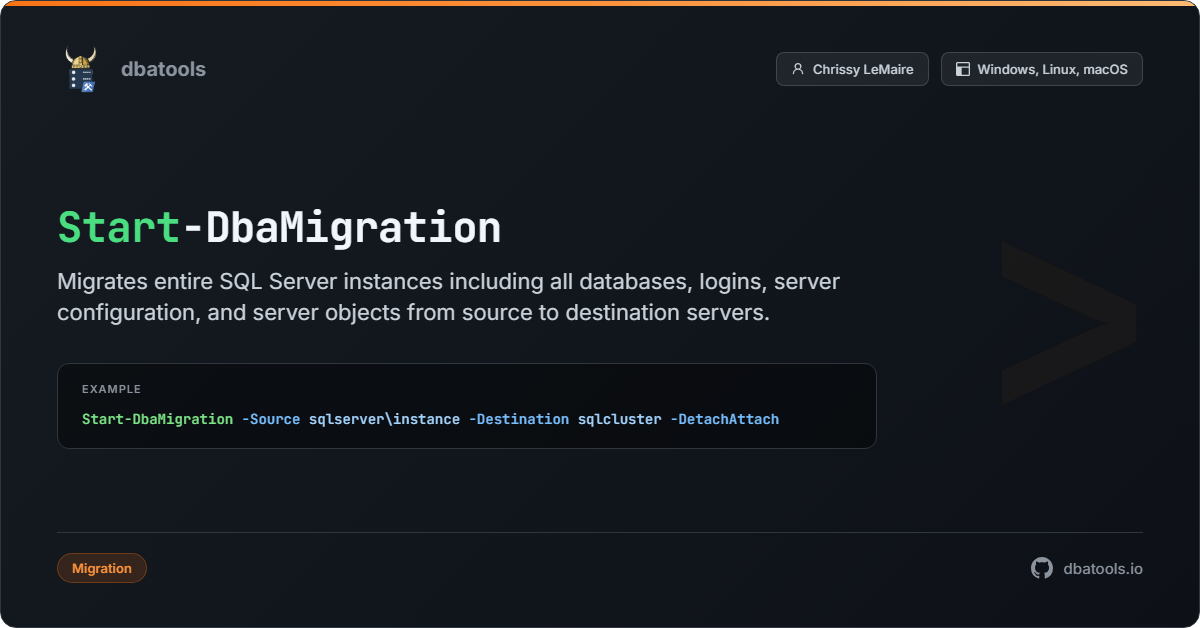Image resolution: width=1200 pixels, height=628 pixels.
Task: Click the -Source parameter in the example
Action: 271,419
